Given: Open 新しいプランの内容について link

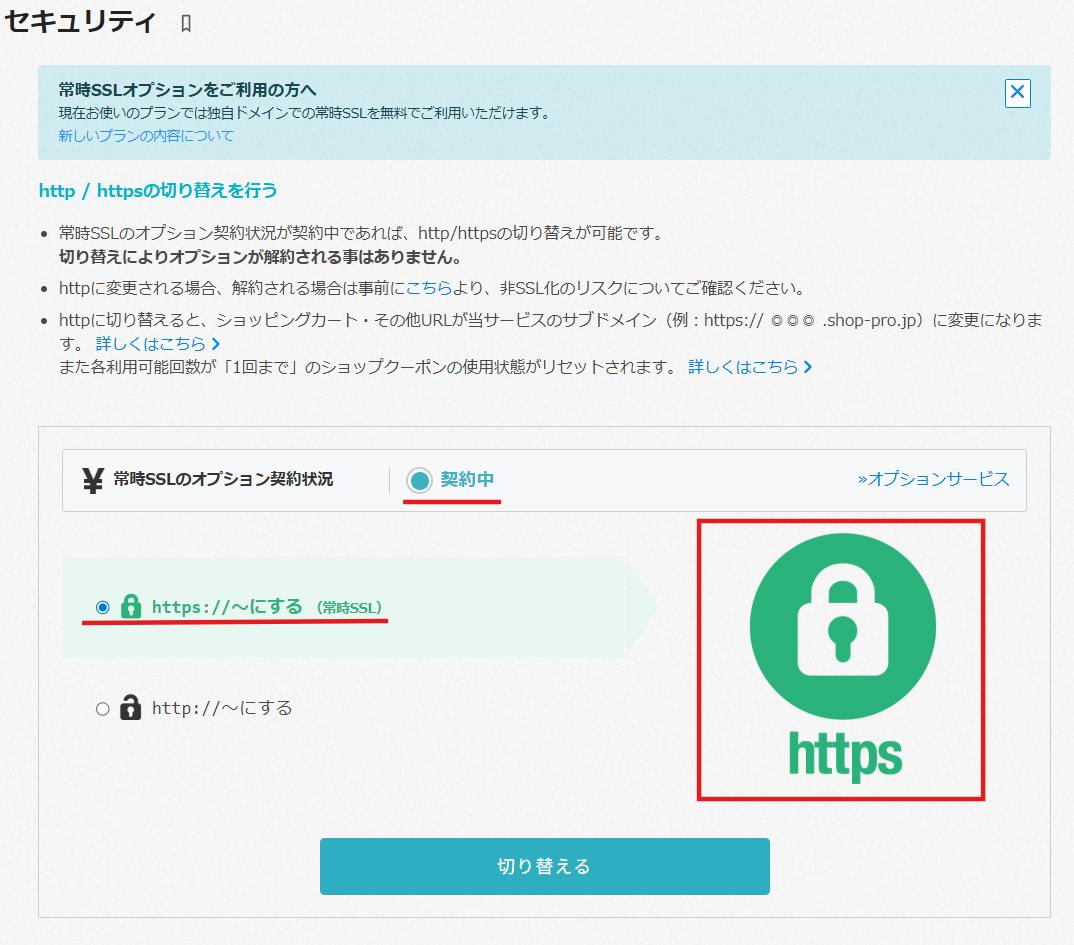Looking at the screenshot, I should (146, 136).
